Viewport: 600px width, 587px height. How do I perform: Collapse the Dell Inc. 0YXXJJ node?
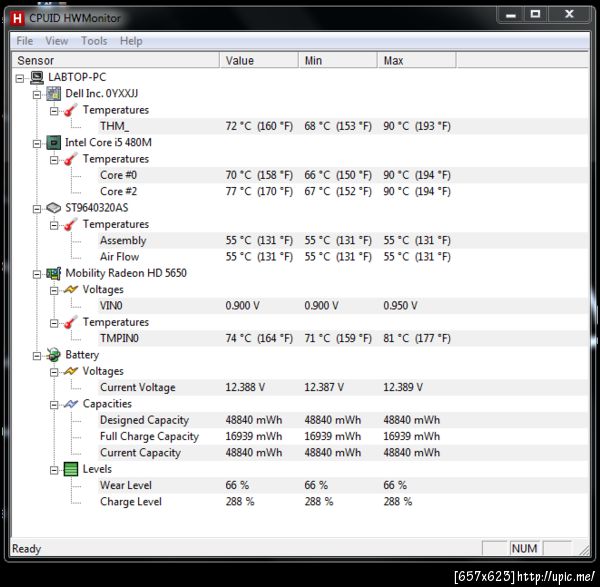click(x=37, y=95)
